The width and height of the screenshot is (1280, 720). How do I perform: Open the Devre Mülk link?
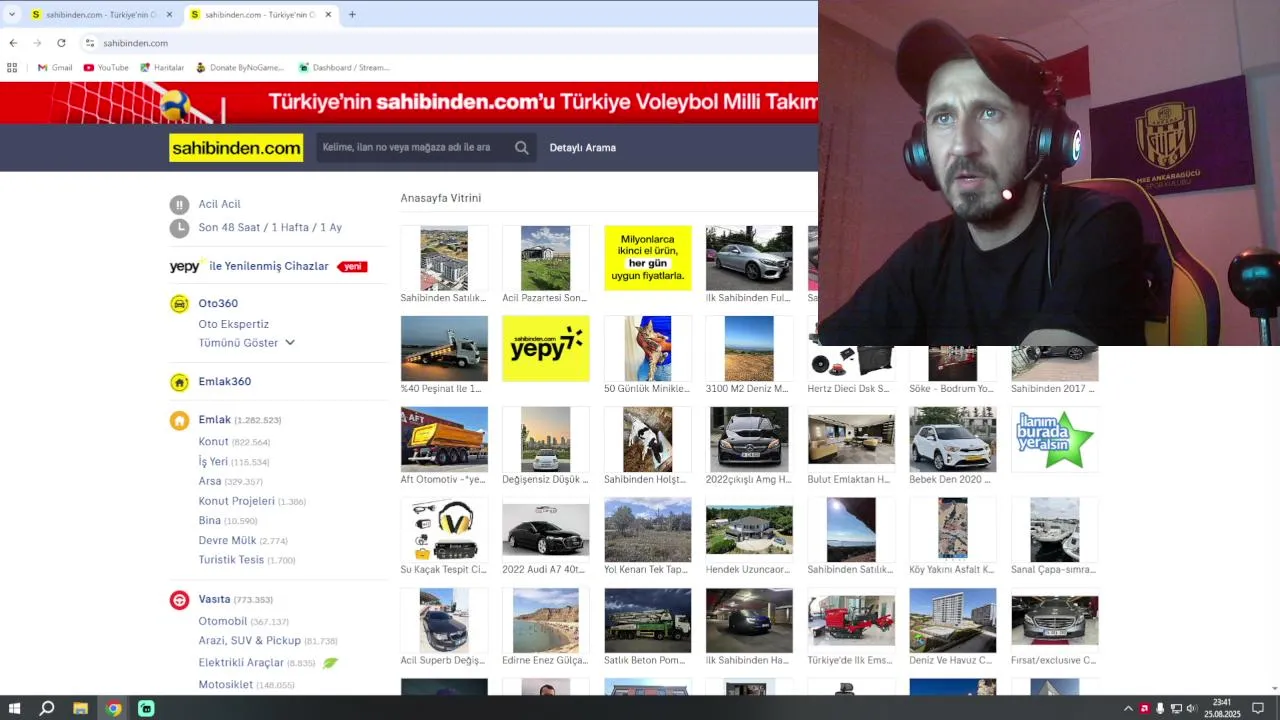tap(227, 541)
